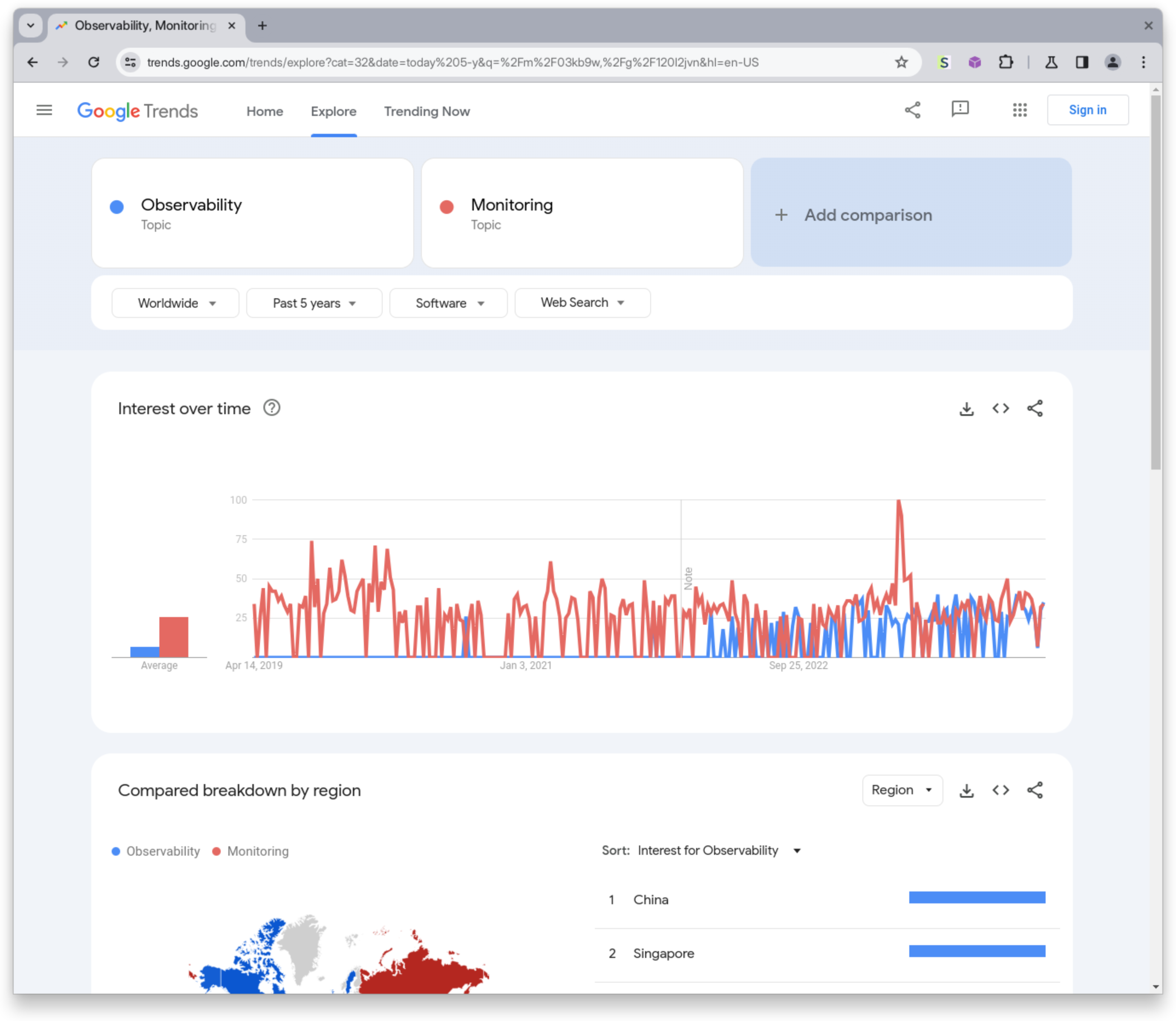Open the Software category dropdown
The image size is (1176, 1021).
click(x=448, y=303)
